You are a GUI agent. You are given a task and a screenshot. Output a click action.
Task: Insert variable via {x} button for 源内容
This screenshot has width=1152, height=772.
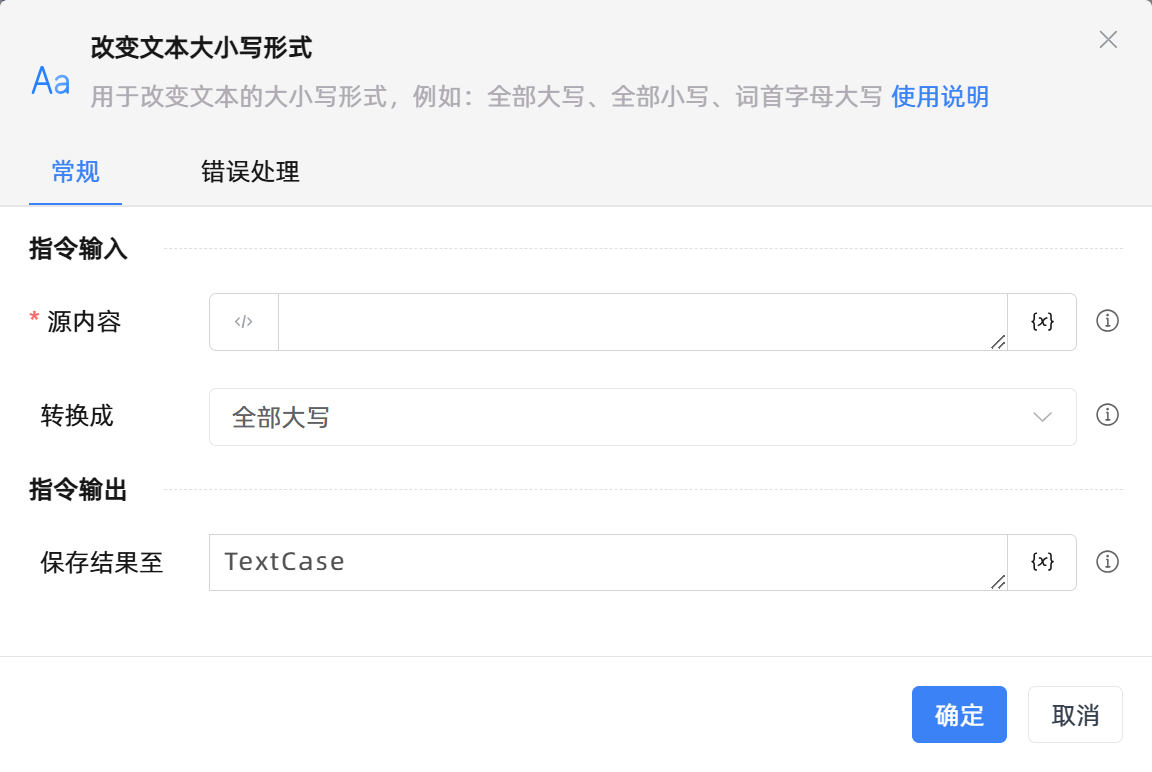tap(1042, 322)
